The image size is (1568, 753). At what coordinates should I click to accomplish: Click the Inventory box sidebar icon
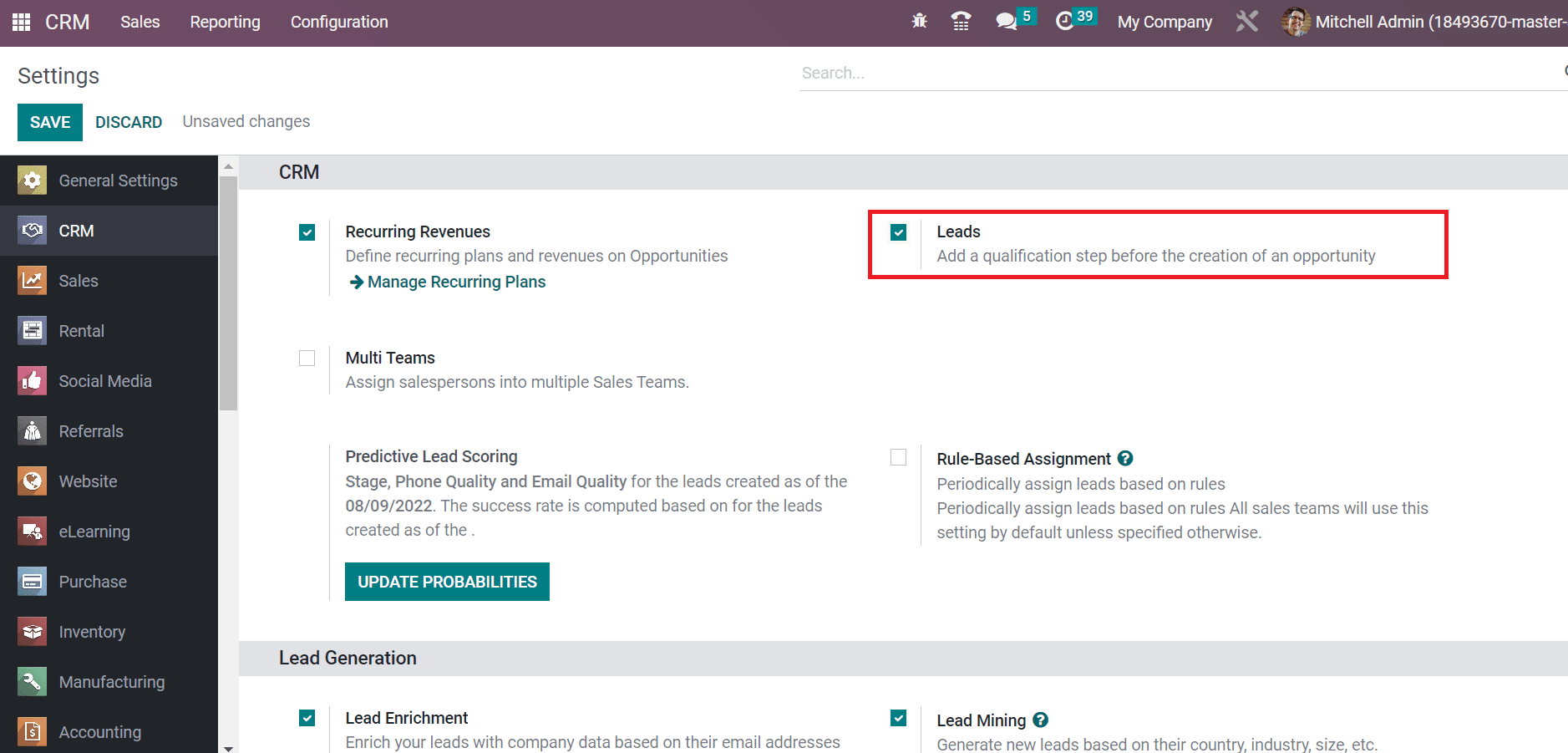32,632
